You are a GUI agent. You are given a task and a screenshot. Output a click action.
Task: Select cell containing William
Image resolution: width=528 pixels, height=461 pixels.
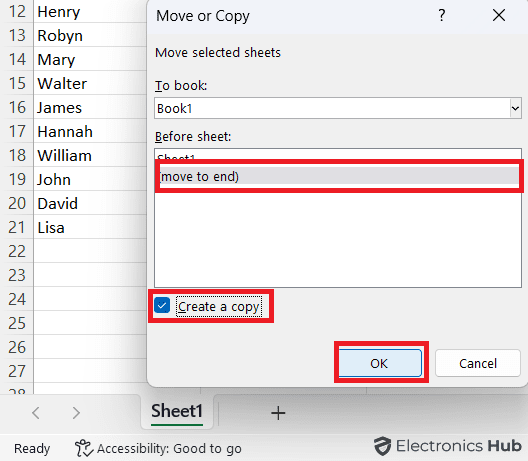point(90,155)
